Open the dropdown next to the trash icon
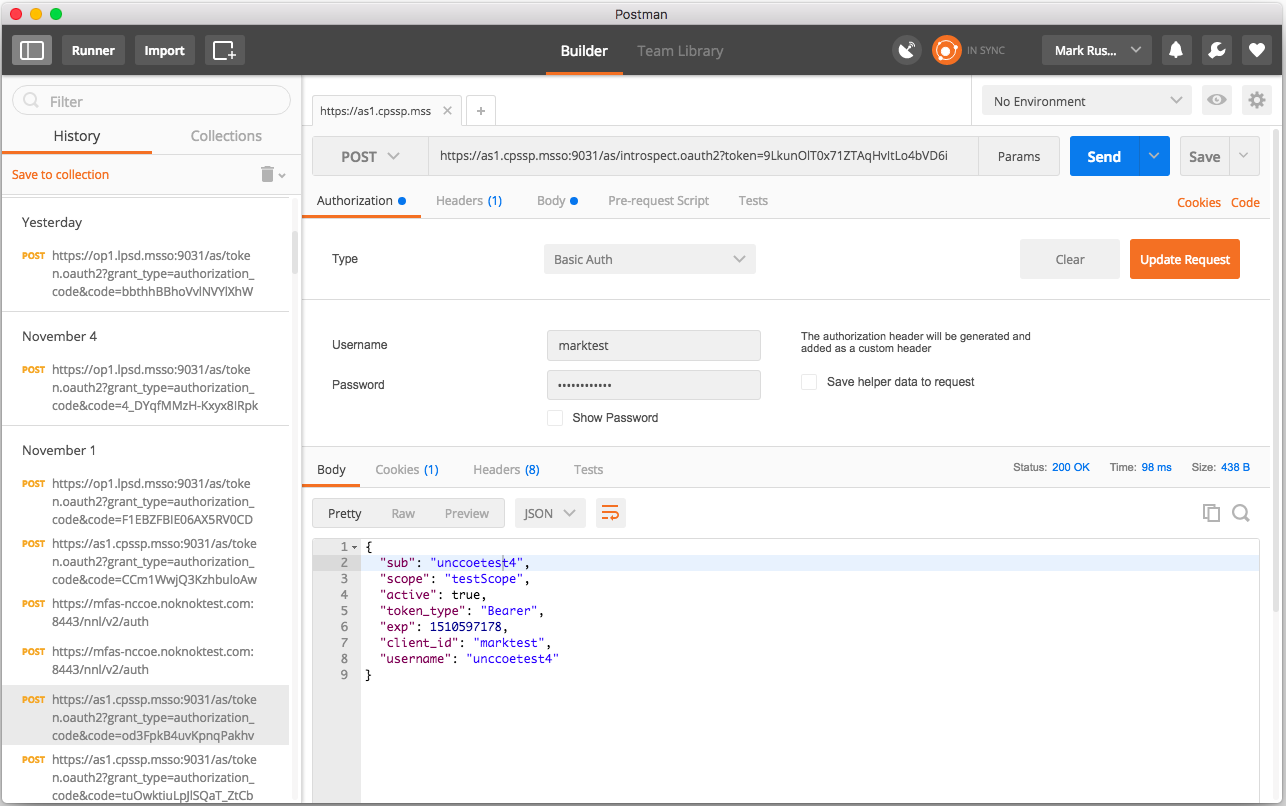Image resolution: width=1286 pixels, height=806 pixels. [282, 176]
